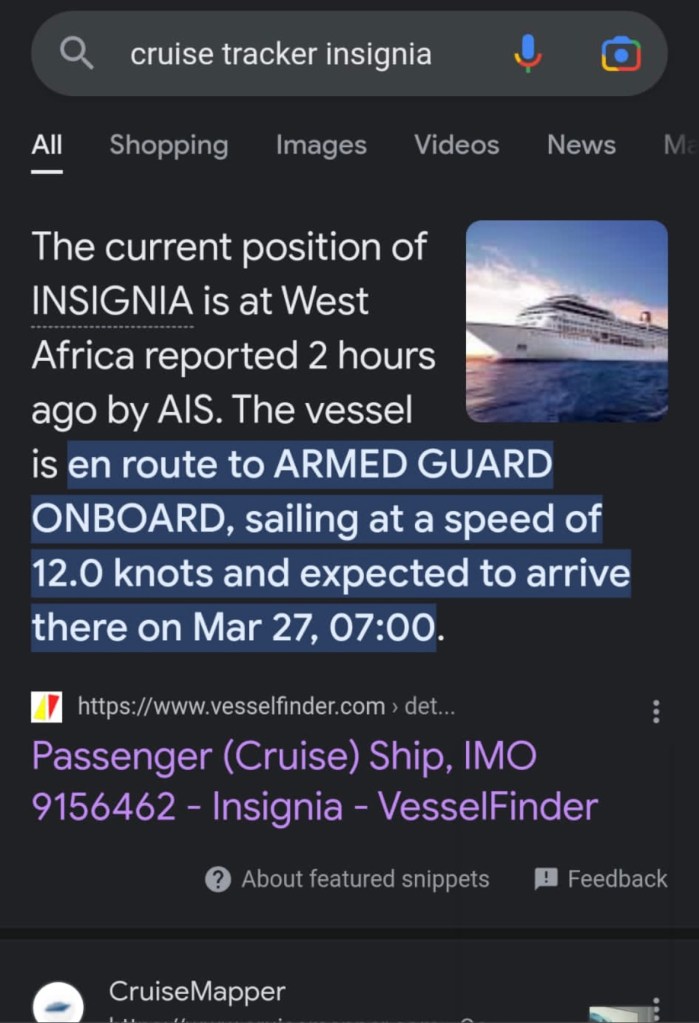Open the cruise ship thumbnail image
The height and width of the screenshot is (1023, 699).
[x=566, y=321]
